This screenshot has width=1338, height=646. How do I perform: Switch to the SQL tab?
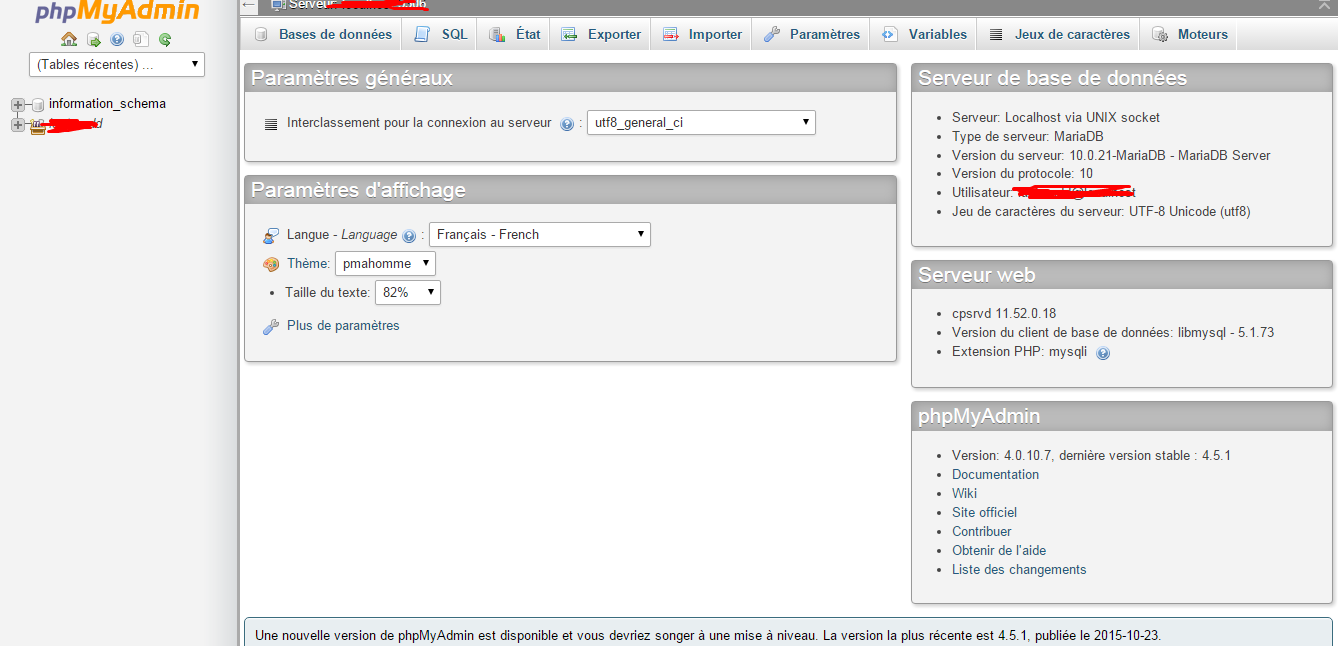440,34
